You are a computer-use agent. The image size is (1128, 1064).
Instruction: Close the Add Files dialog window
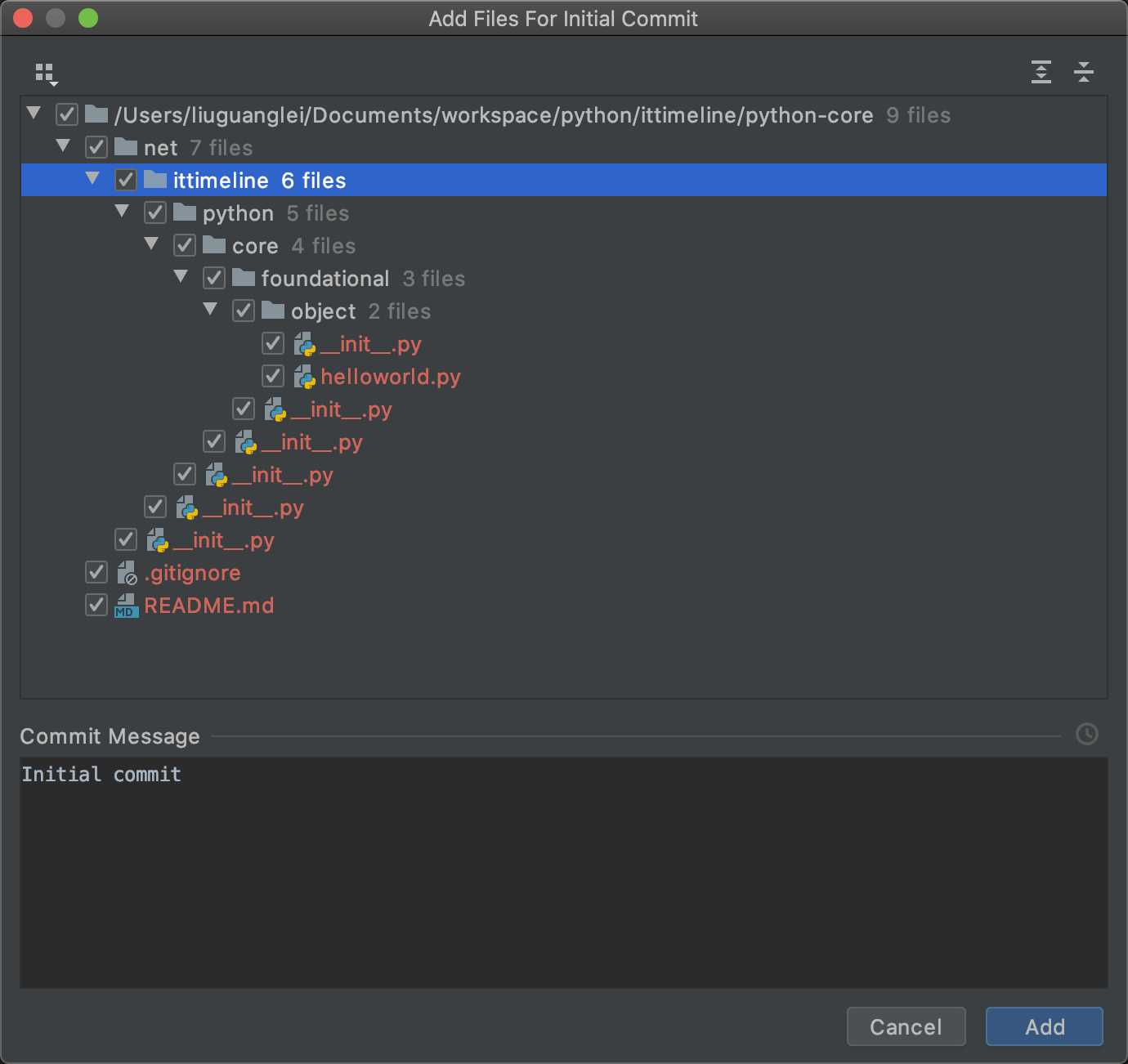pos(23,18)
